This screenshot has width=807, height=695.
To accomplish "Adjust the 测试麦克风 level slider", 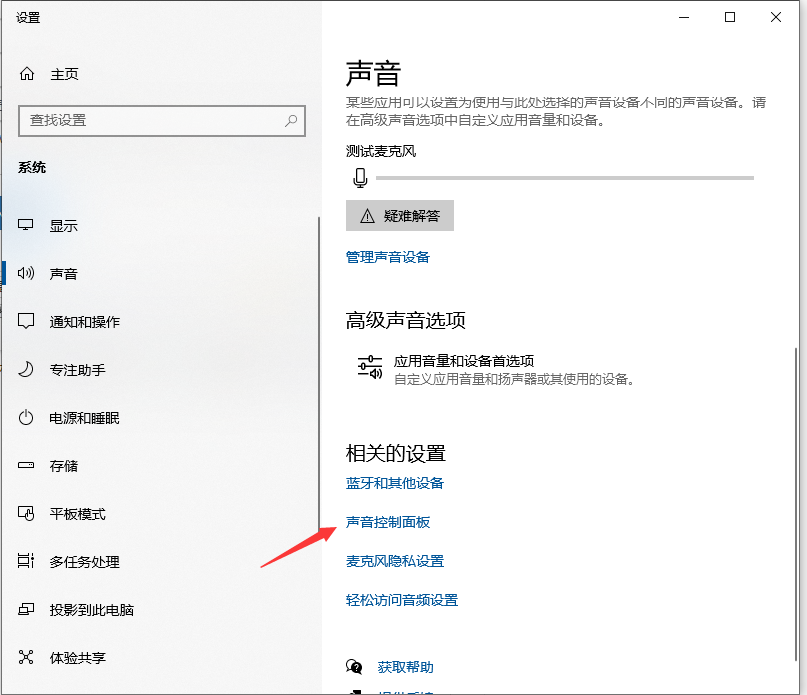I will (560, 177).
